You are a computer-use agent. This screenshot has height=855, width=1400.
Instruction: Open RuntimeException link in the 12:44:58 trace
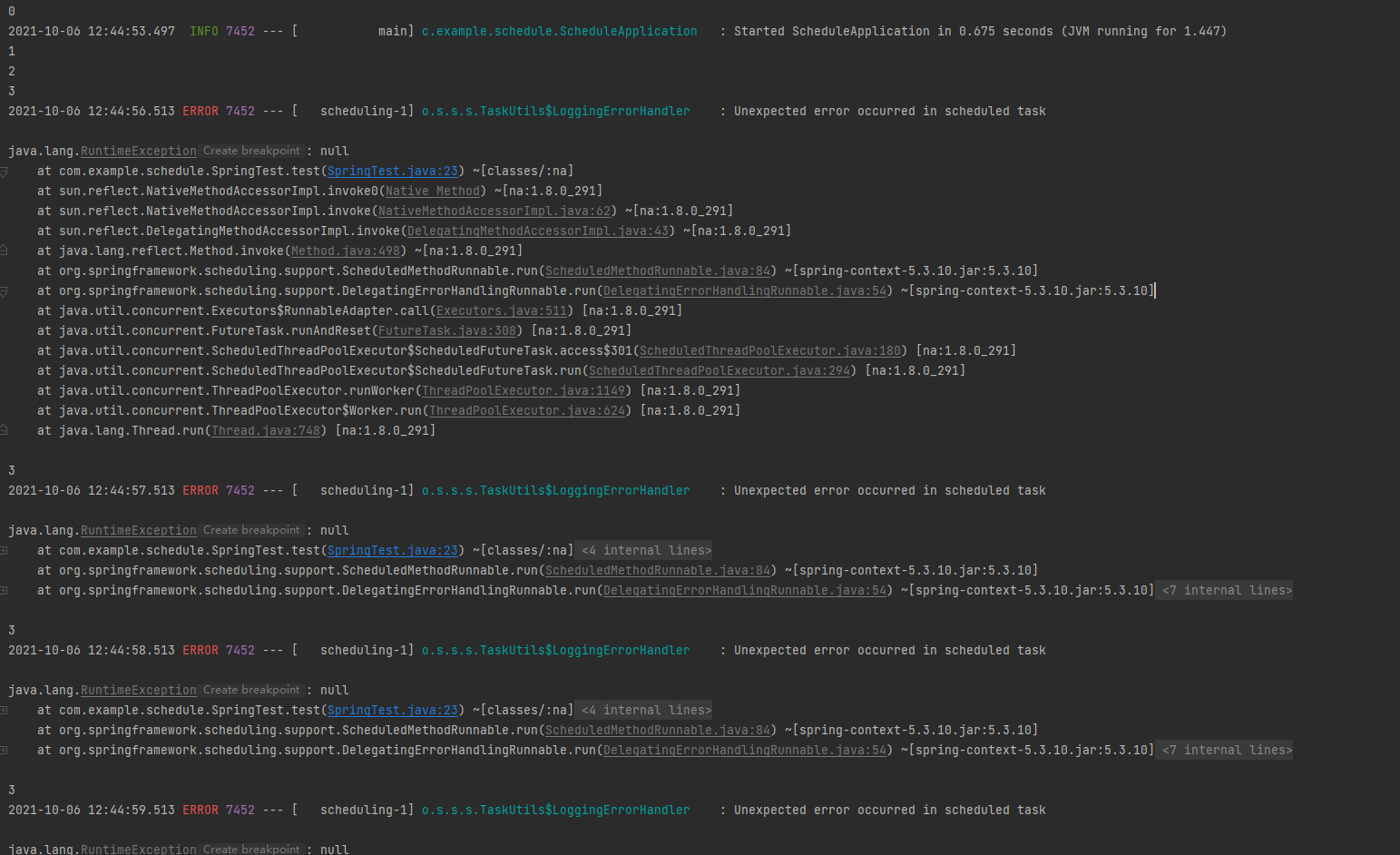[139, 690]
